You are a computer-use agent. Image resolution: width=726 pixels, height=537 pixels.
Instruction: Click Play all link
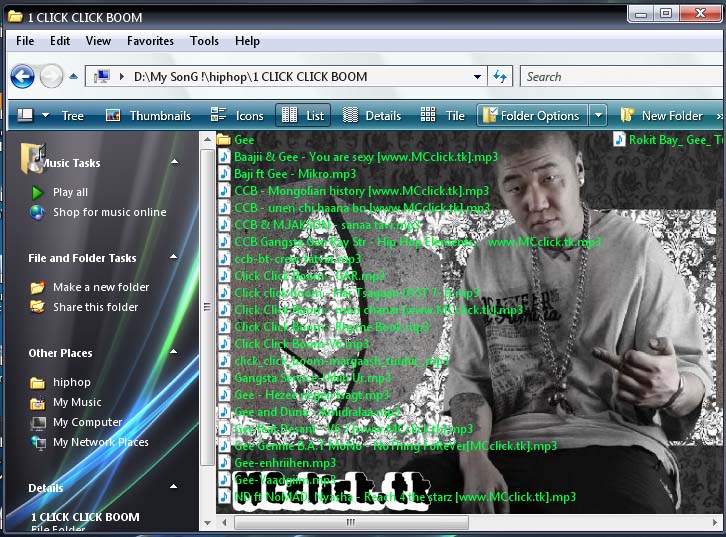tap(70, 192)
